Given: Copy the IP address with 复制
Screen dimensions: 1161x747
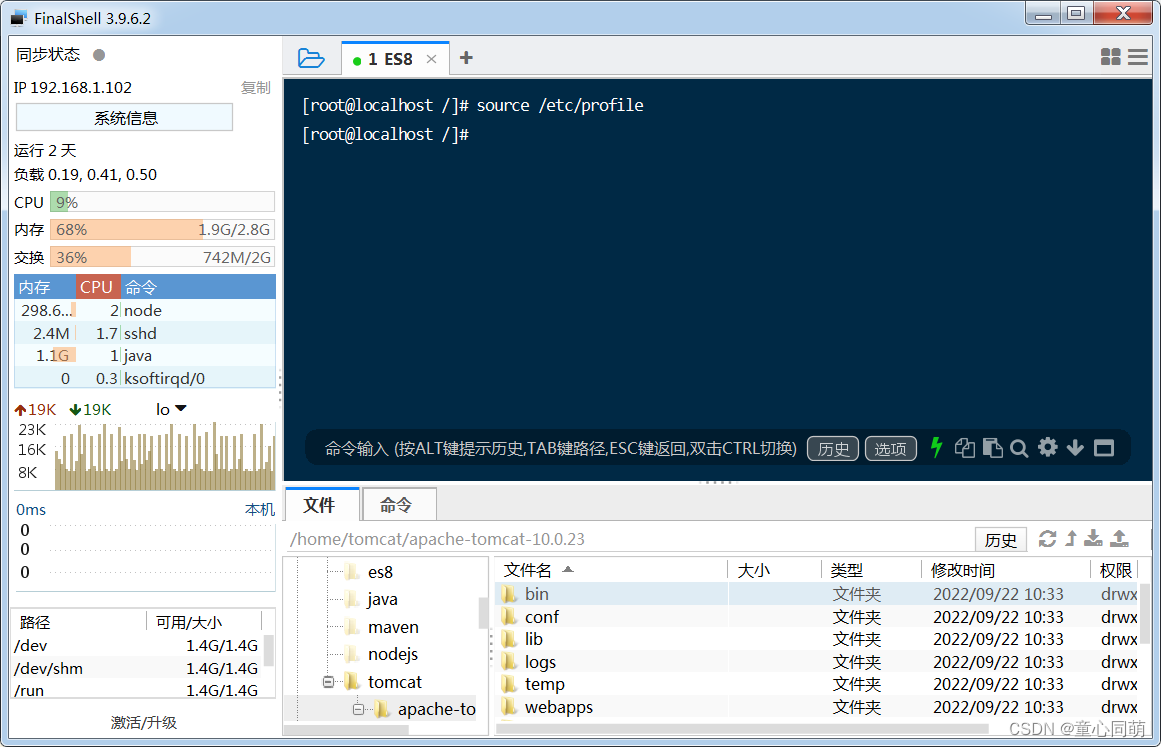Looking at the screenshot, I should pos(255,87).
